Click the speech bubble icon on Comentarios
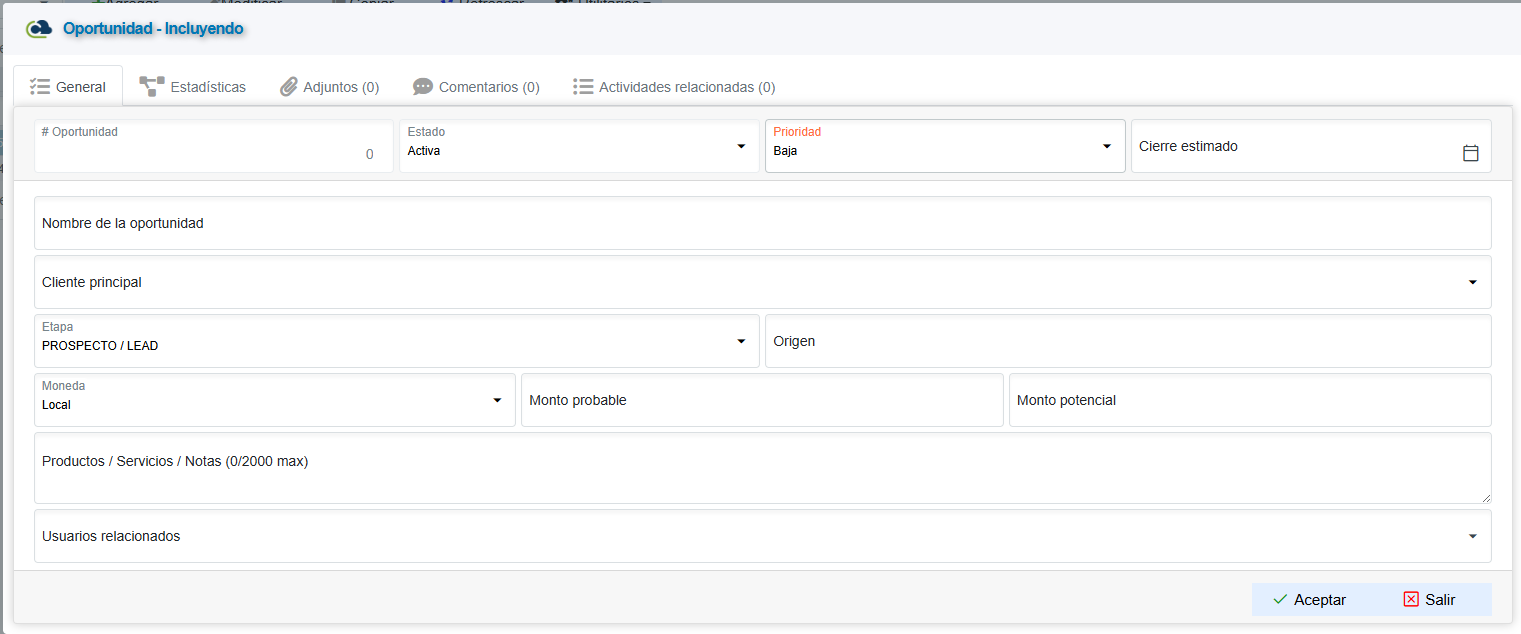 pos(423,87)
